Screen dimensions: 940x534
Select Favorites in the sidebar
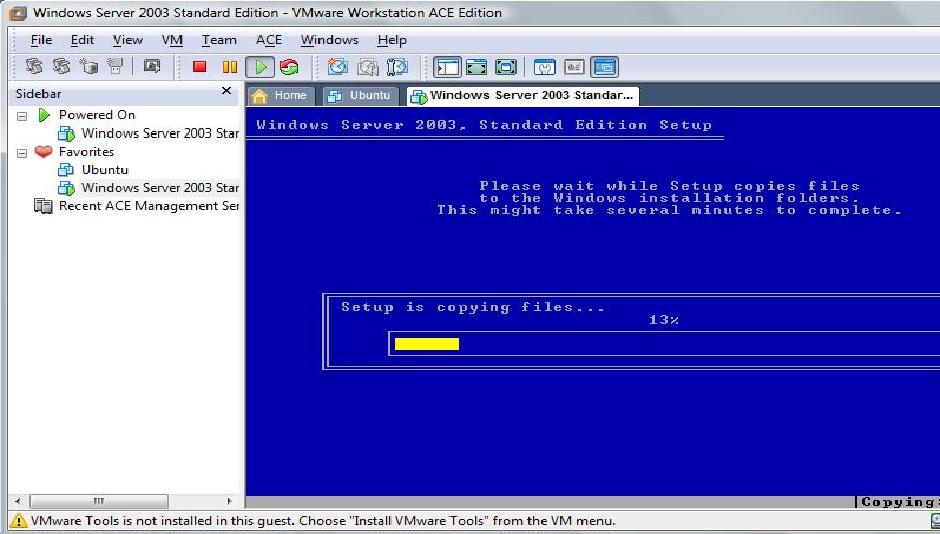(86, 152)
